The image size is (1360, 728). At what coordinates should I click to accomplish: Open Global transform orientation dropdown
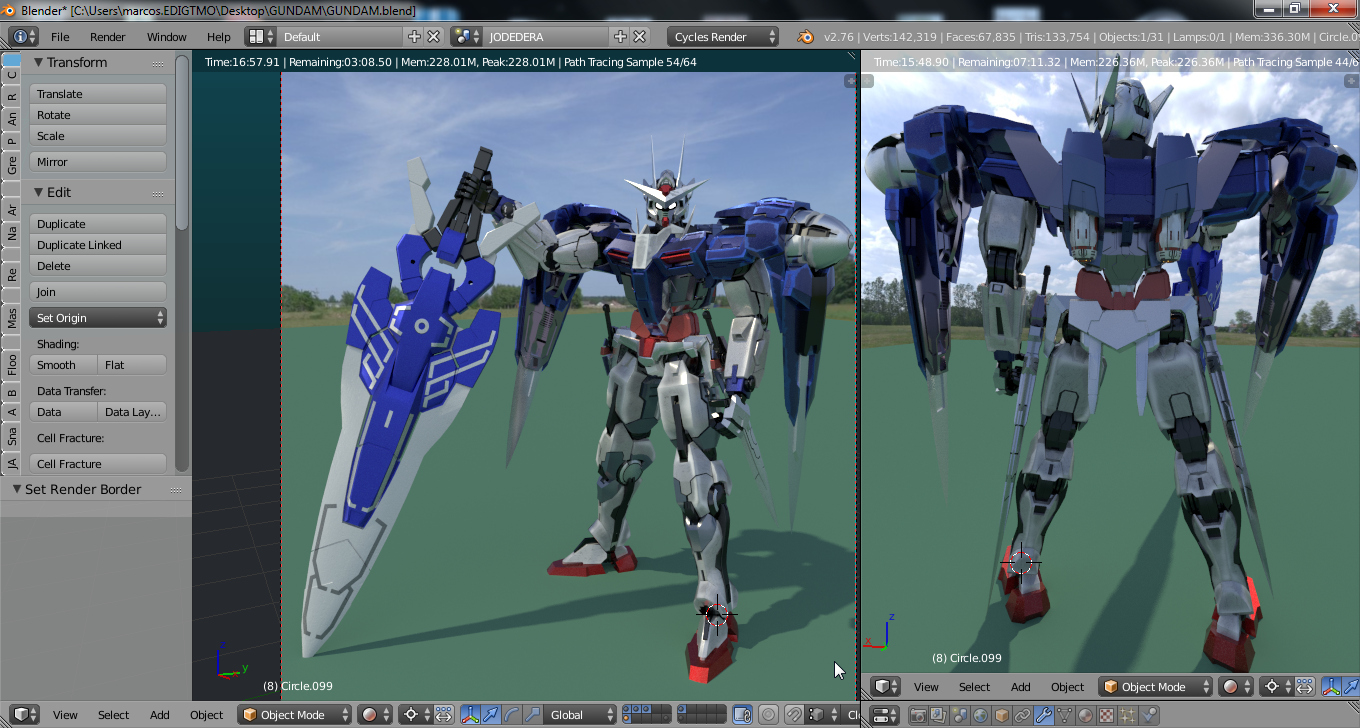pos(581,715)
